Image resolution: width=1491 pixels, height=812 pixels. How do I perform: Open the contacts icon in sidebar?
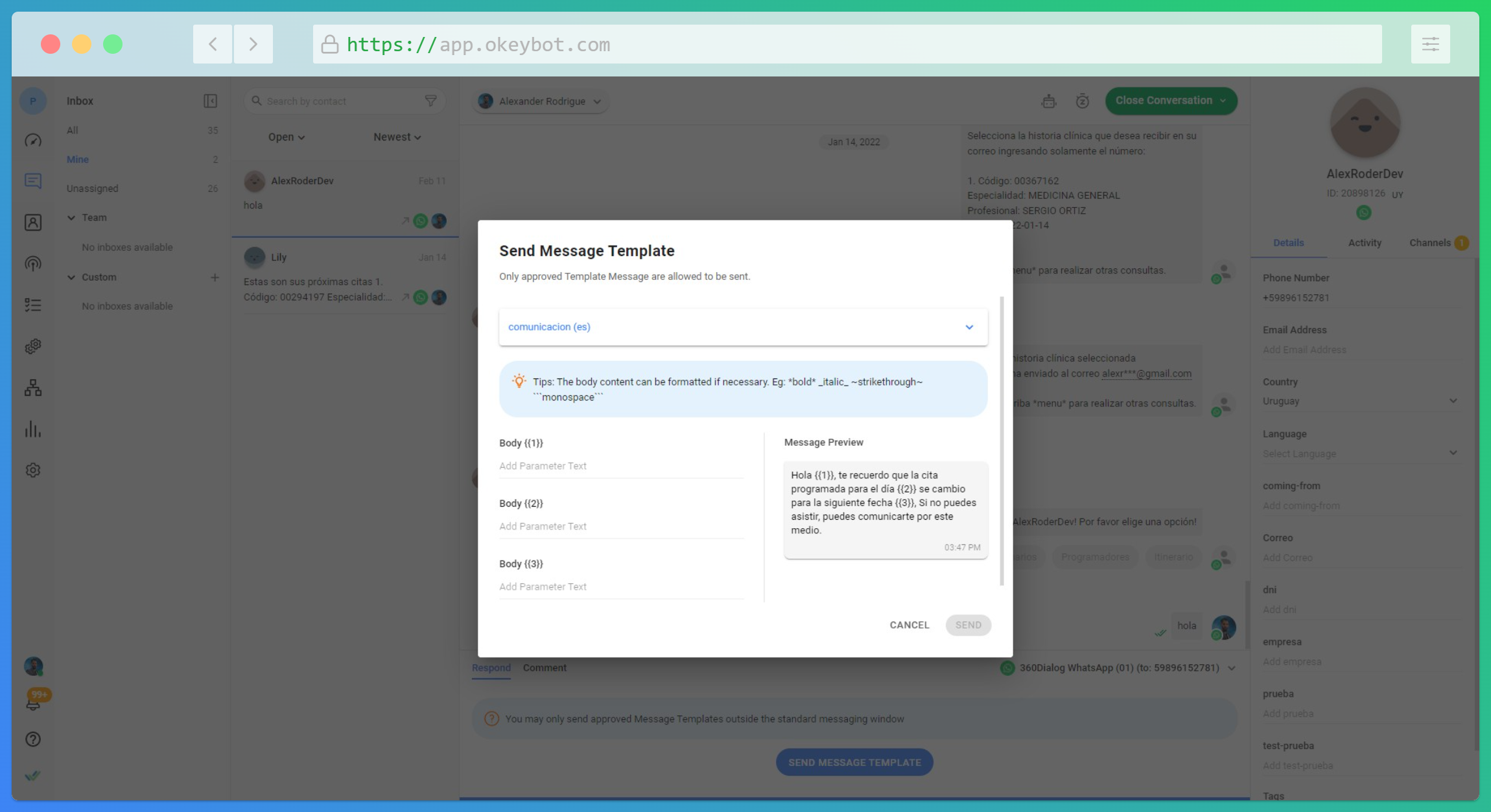[33, 222]
